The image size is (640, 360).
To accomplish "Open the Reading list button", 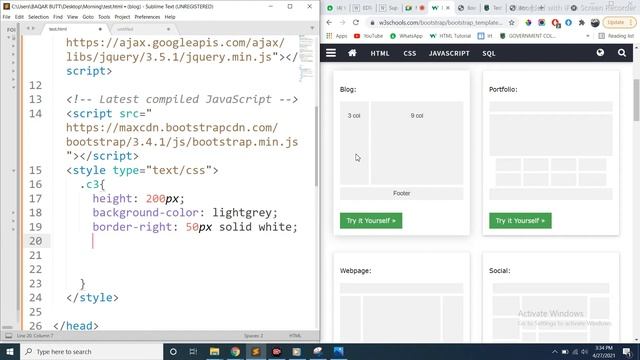I will (616, 36).
